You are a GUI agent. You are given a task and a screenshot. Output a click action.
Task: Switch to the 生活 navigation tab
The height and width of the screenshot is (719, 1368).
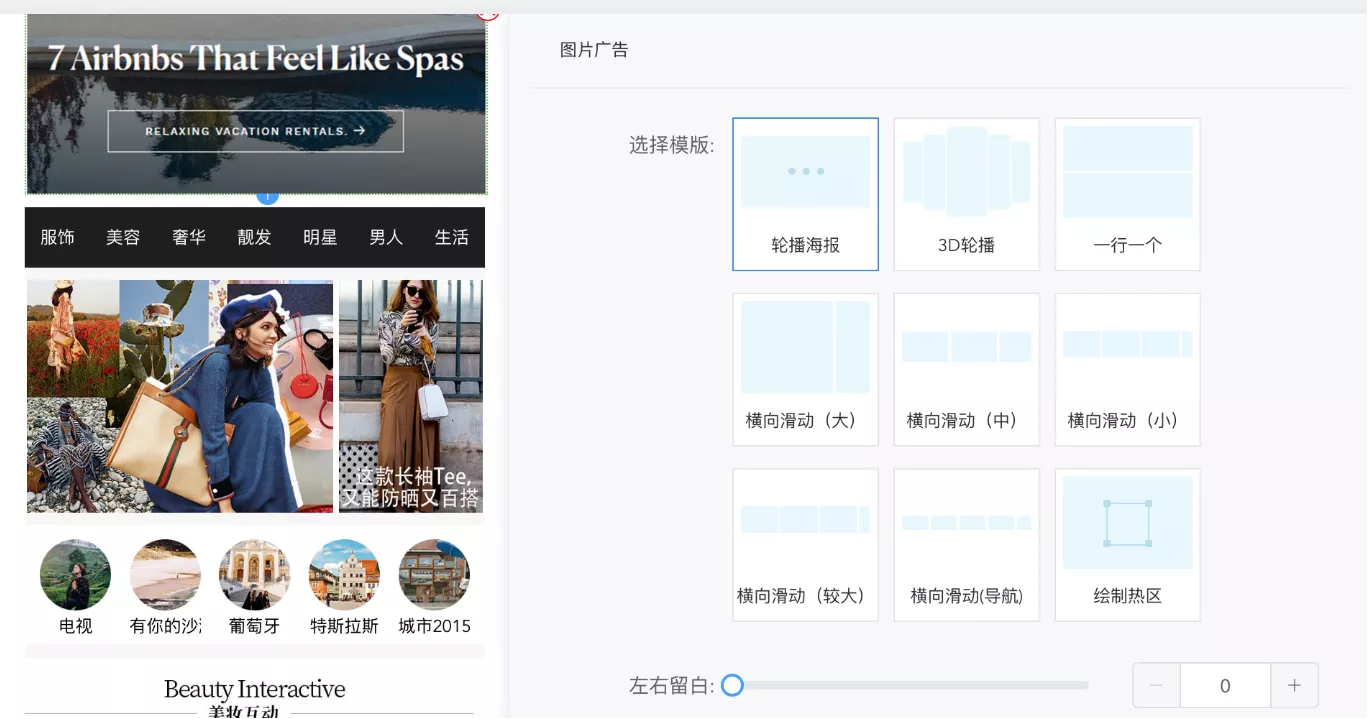(x=452, y=237)
